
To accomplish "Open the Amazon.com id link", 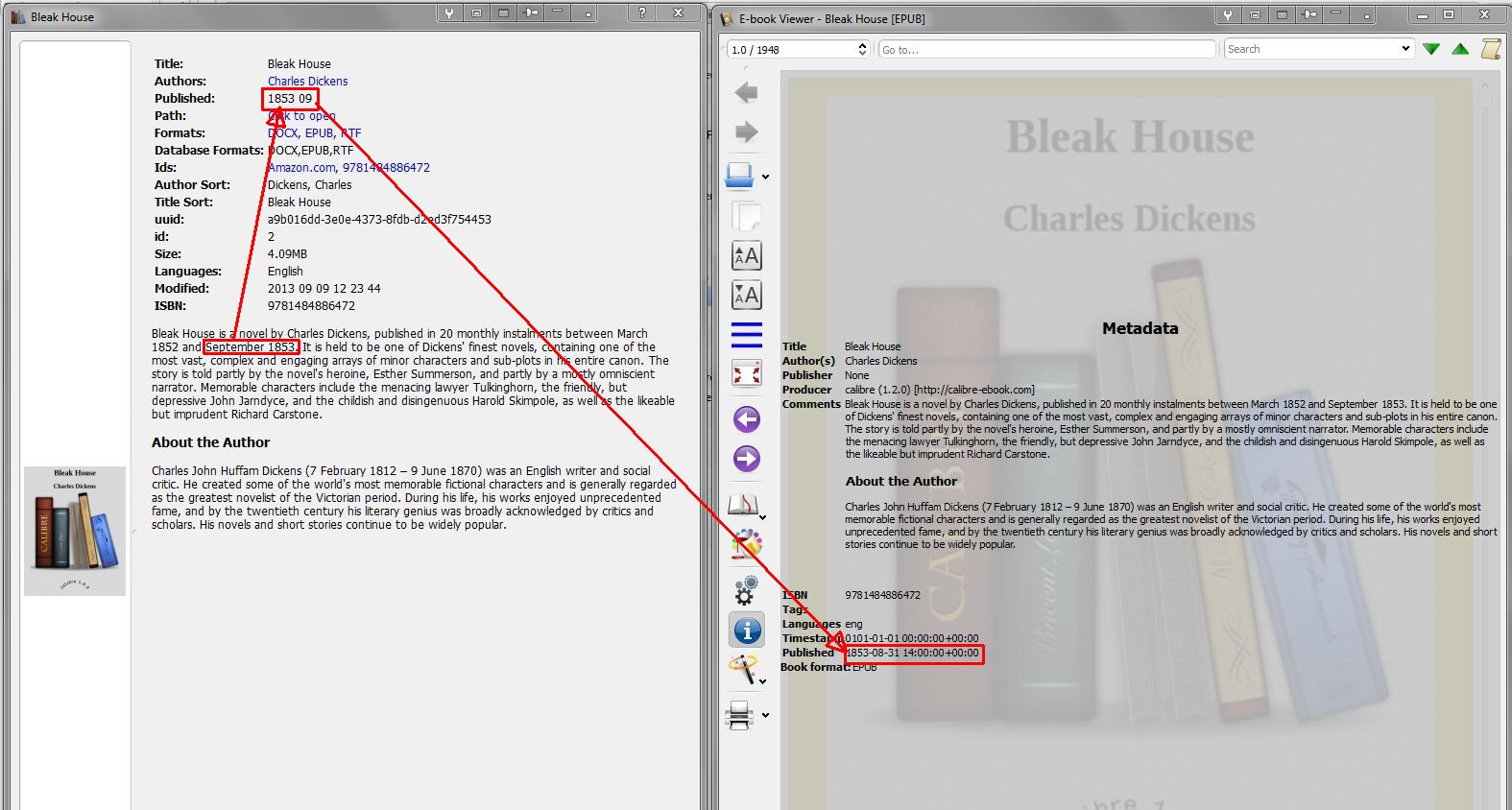I will tap(301, 168).
